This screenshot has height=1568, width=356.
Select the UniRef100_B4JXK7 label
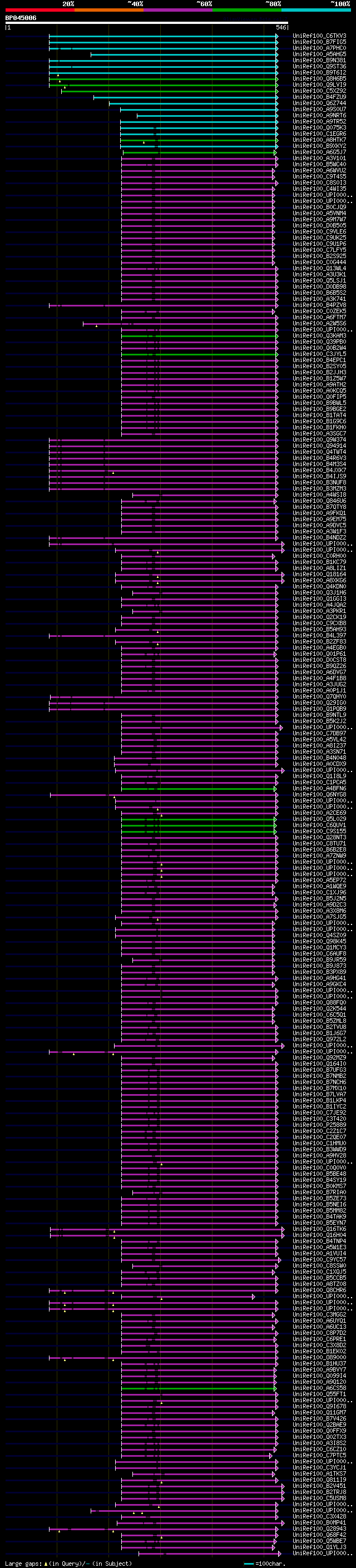pyautogui.click(x=319, y=470)
